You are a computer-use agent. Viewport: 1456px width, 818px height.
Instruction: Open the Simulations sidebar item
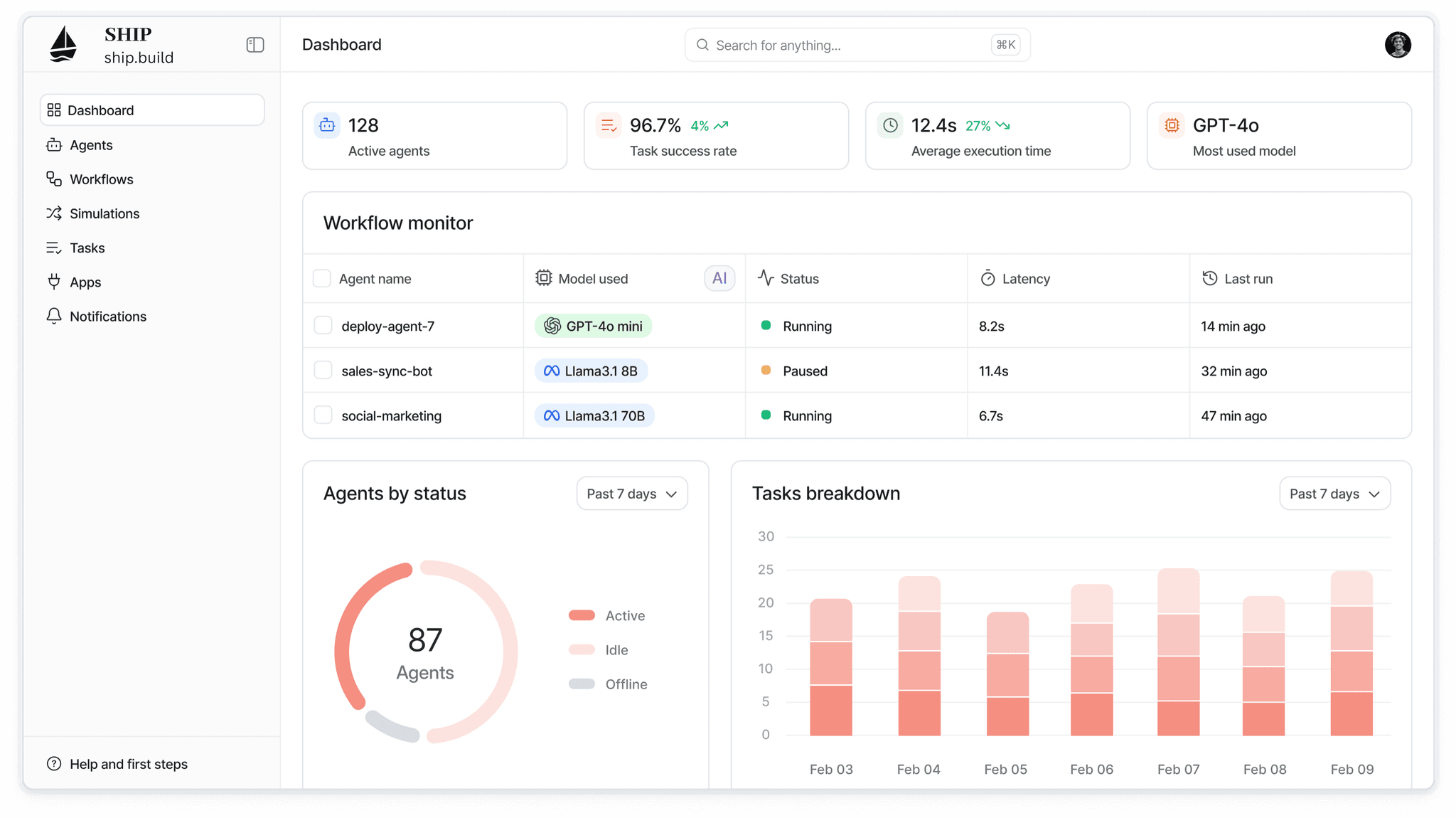coord(104,213)
